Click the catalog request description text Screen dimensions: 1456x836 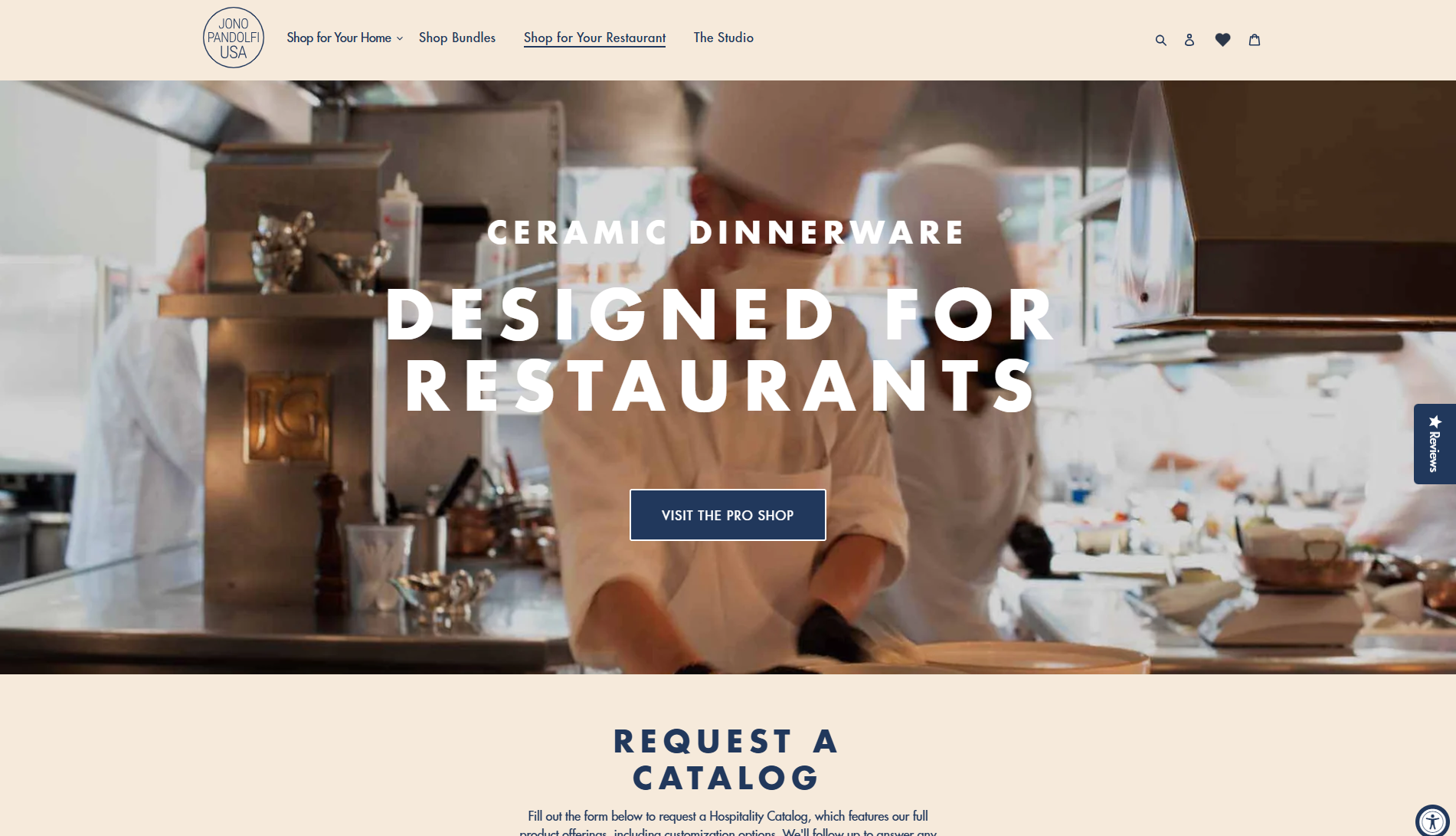728,823
